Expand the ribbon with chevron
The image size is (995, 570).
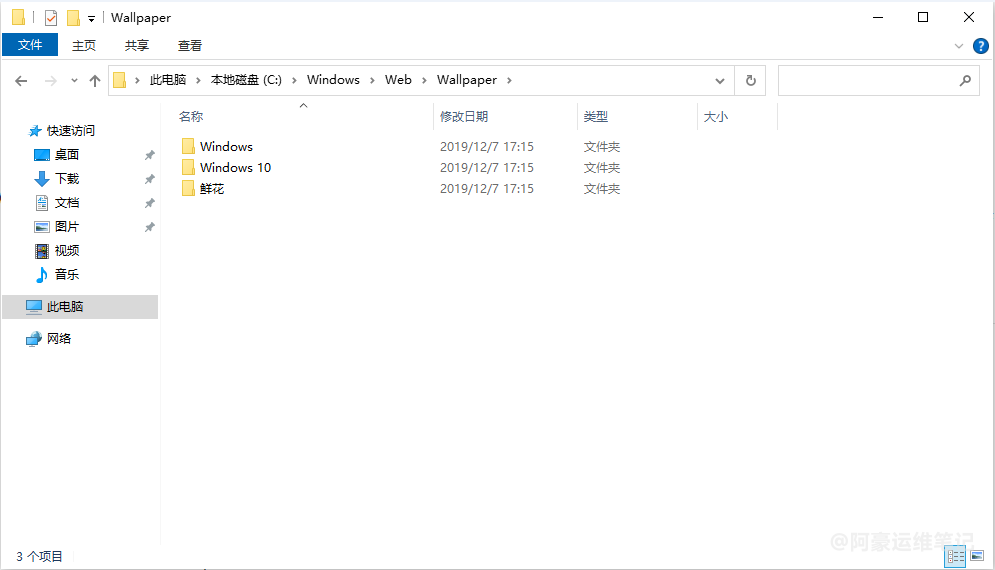(959, 46)
